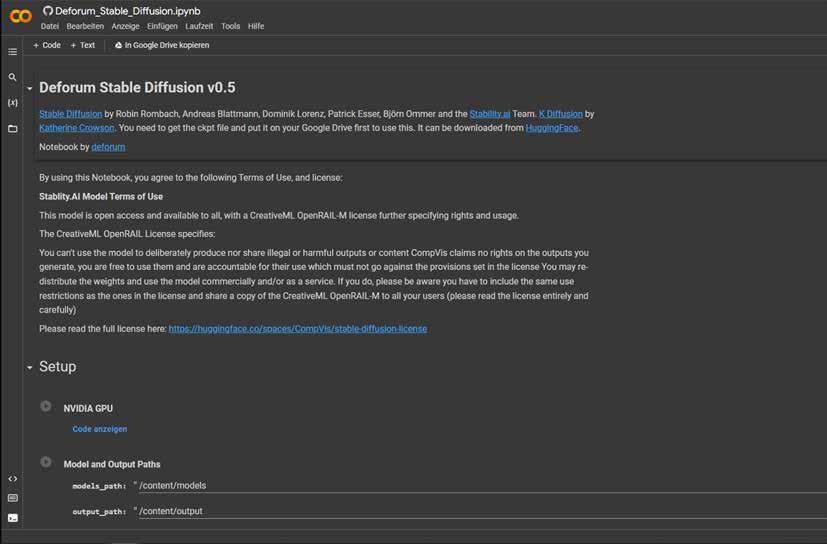Follow the deforum notebook author link
Viewport: 827px width, 544px height.
pyautogui.click(x=108, y=147)
